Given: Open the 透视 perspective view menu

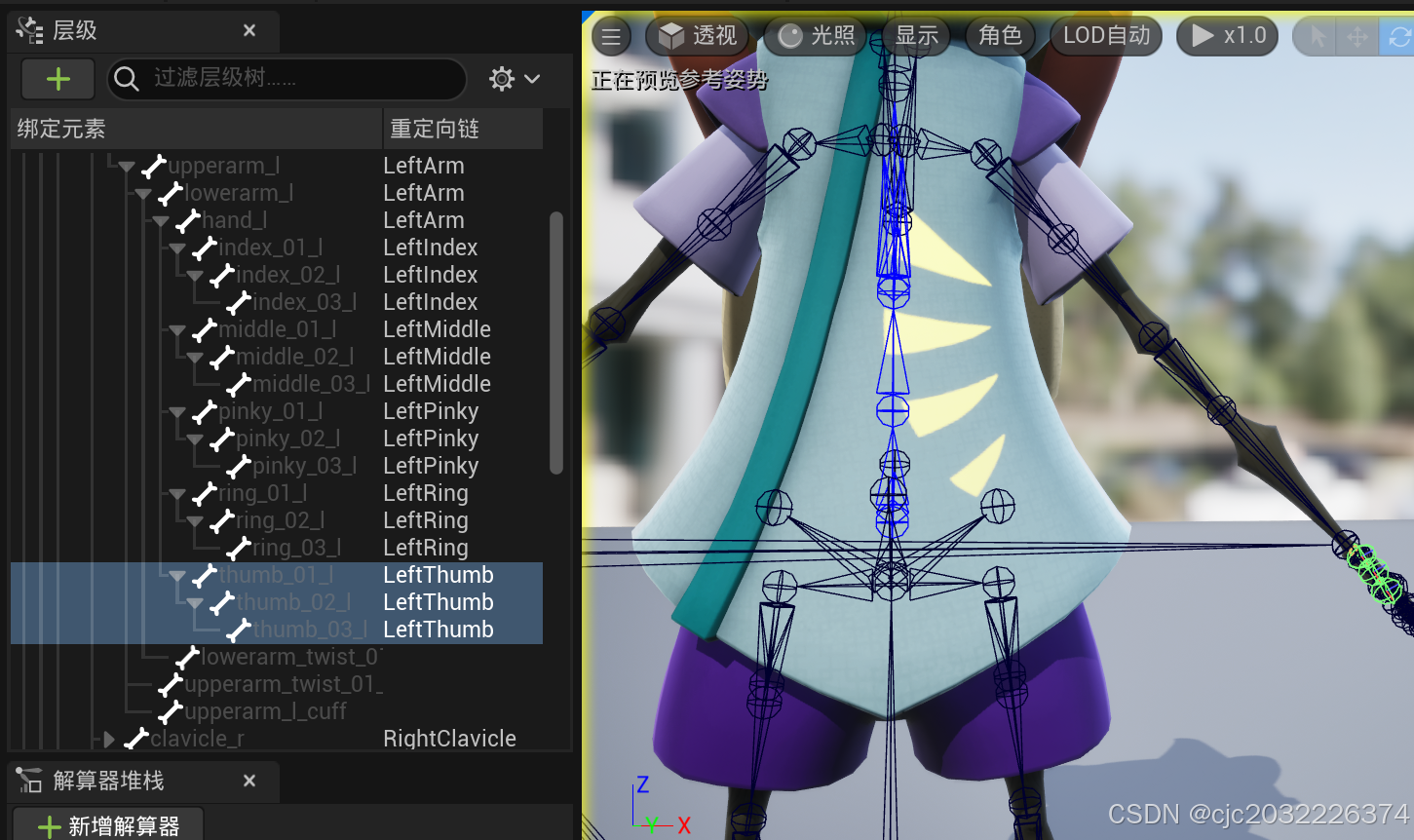Looking at the screenshot, I should [698, 36].
